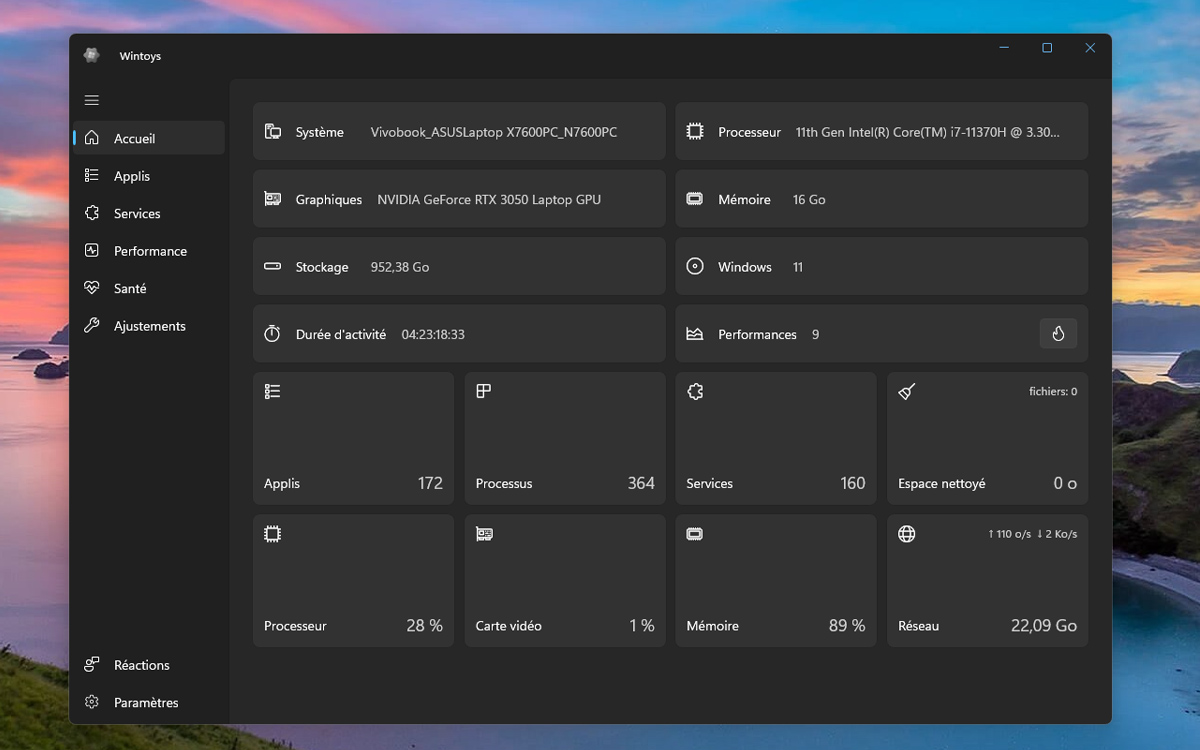Click the Mémoire usage tile at 89 %
Screen dimensions: 1200x750
(776, 580)
